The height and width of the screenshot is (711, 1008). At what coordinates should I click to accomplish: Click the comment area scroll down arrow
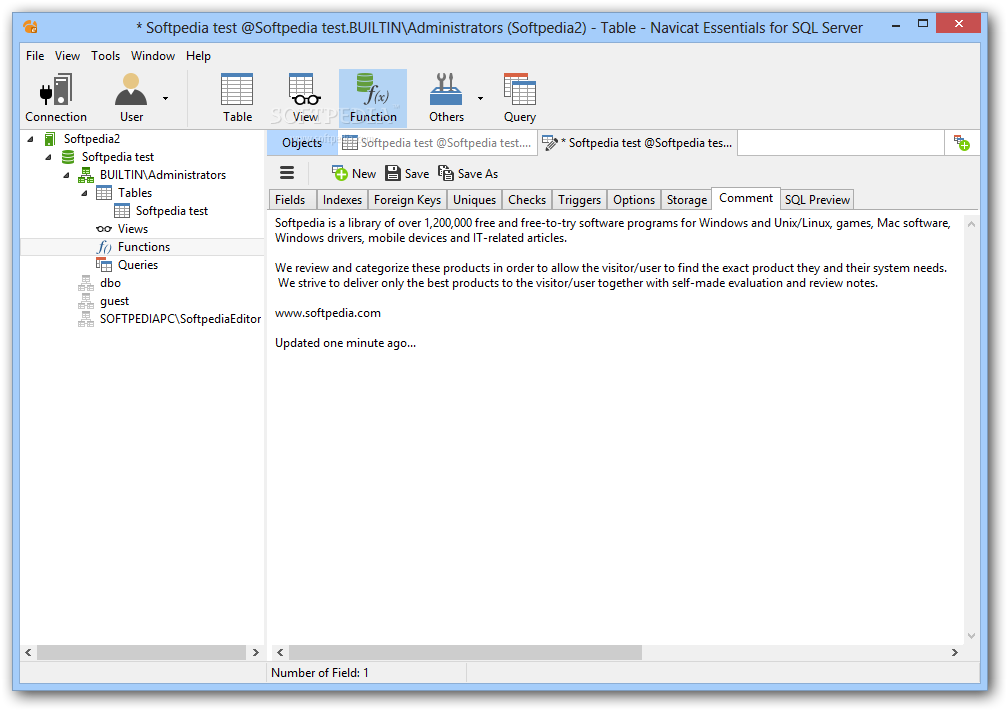pos(971,636)
